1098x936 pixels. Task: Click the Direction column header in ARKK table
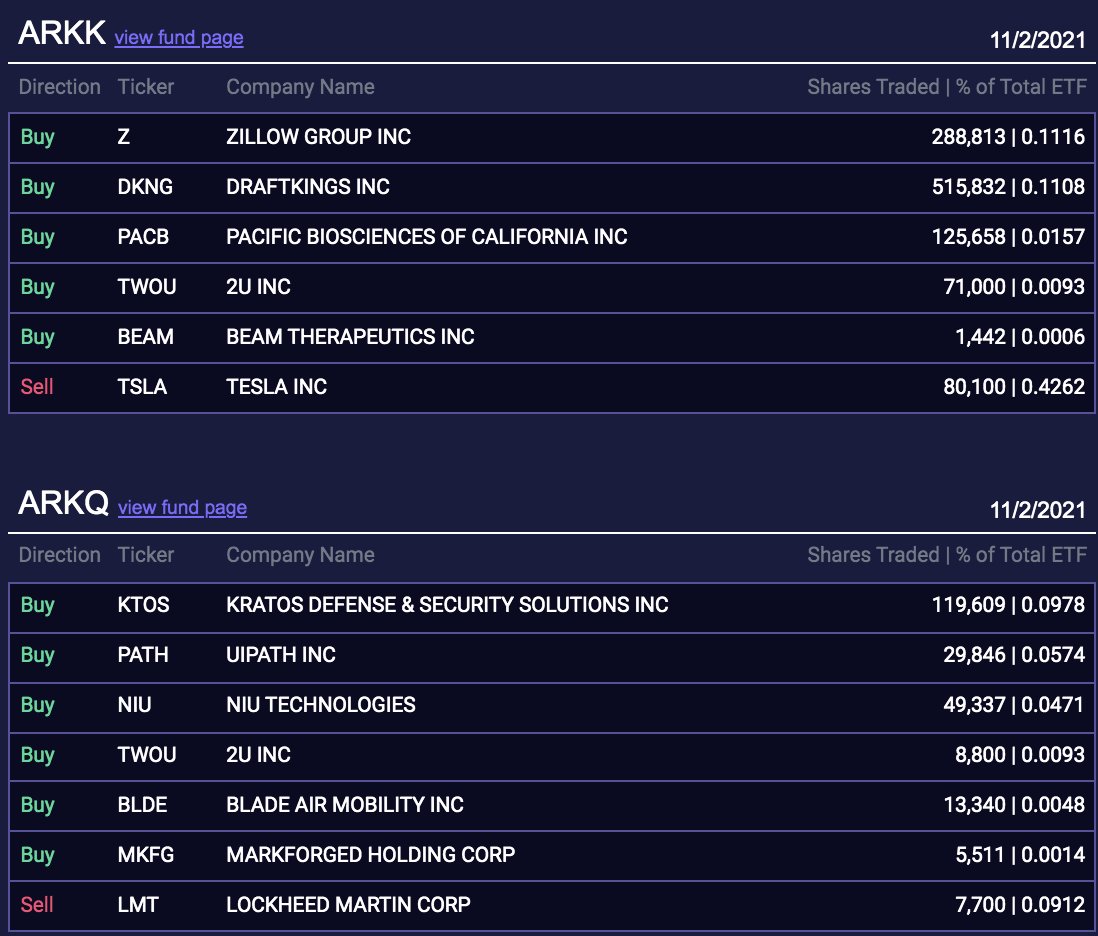(60, 87)
